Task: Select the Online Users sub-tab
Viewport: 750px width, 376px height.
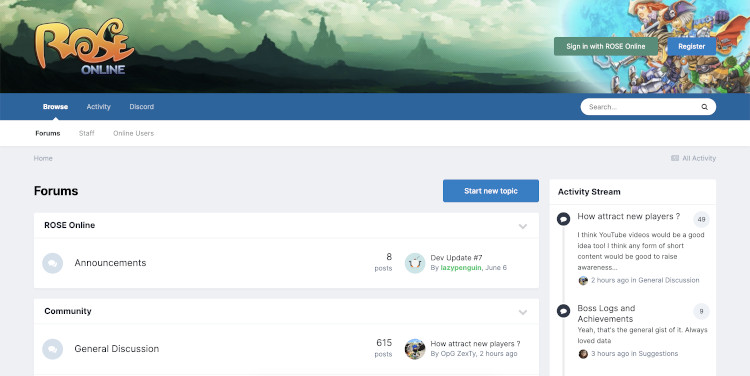Action: click(133, 133)
